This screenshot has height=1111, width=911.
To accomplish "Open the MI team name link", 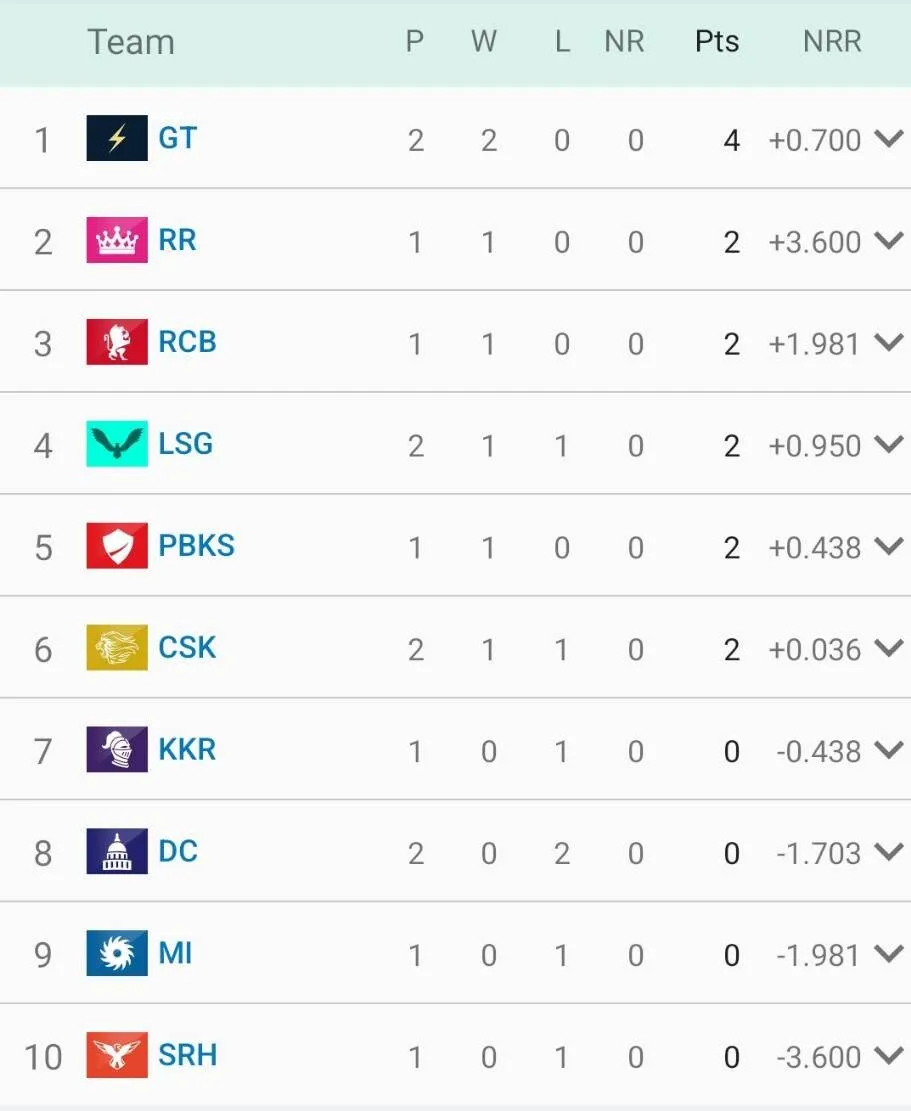I will (176, 954).
